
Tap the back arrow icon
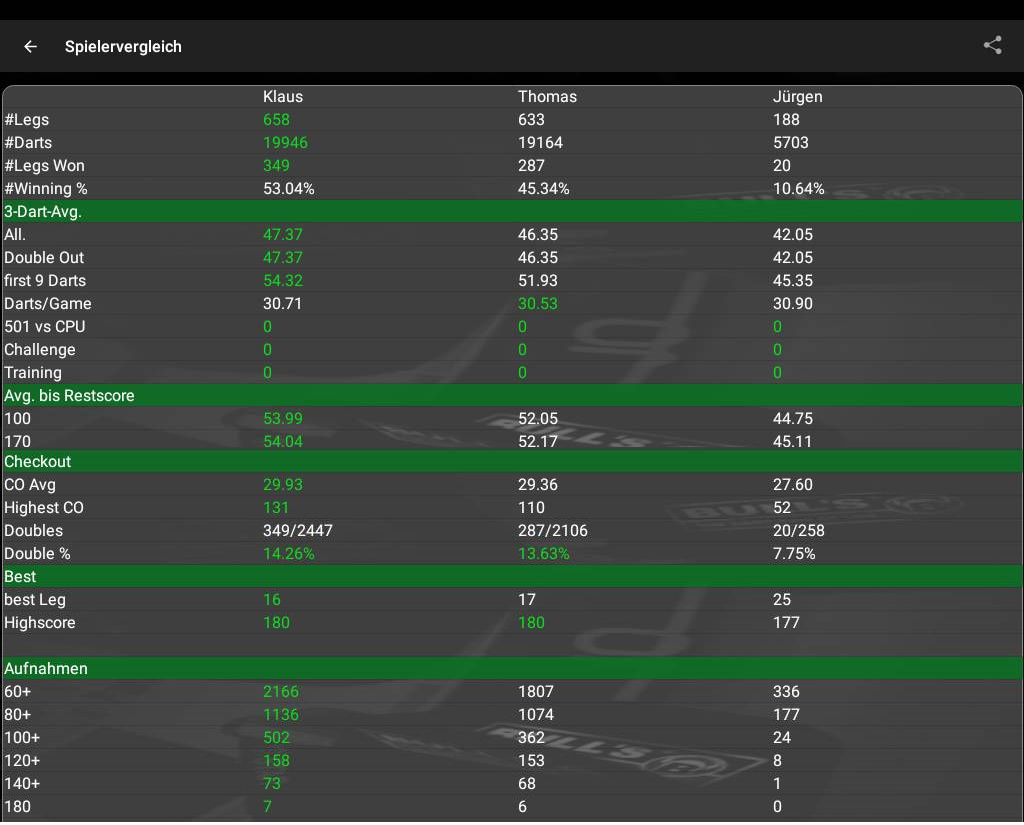point(31,46)
